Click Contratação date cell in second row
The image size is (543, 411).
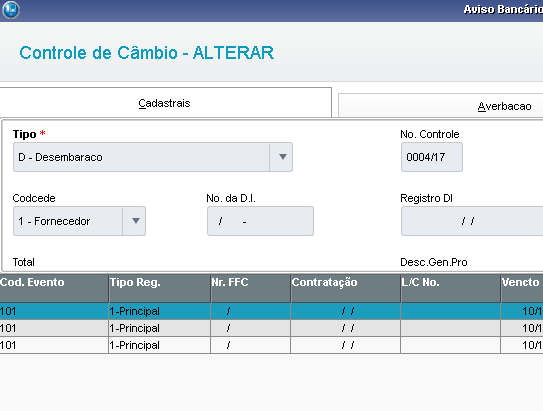pyautogui.click(x=346, y=328)
